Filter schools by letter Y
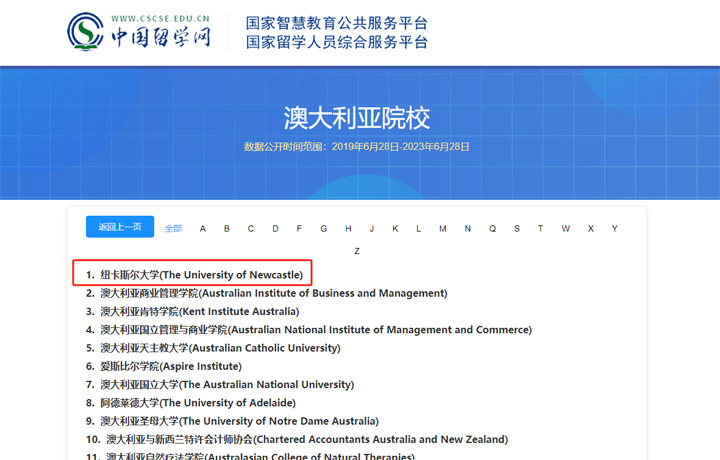 click(x=614, y=229)
